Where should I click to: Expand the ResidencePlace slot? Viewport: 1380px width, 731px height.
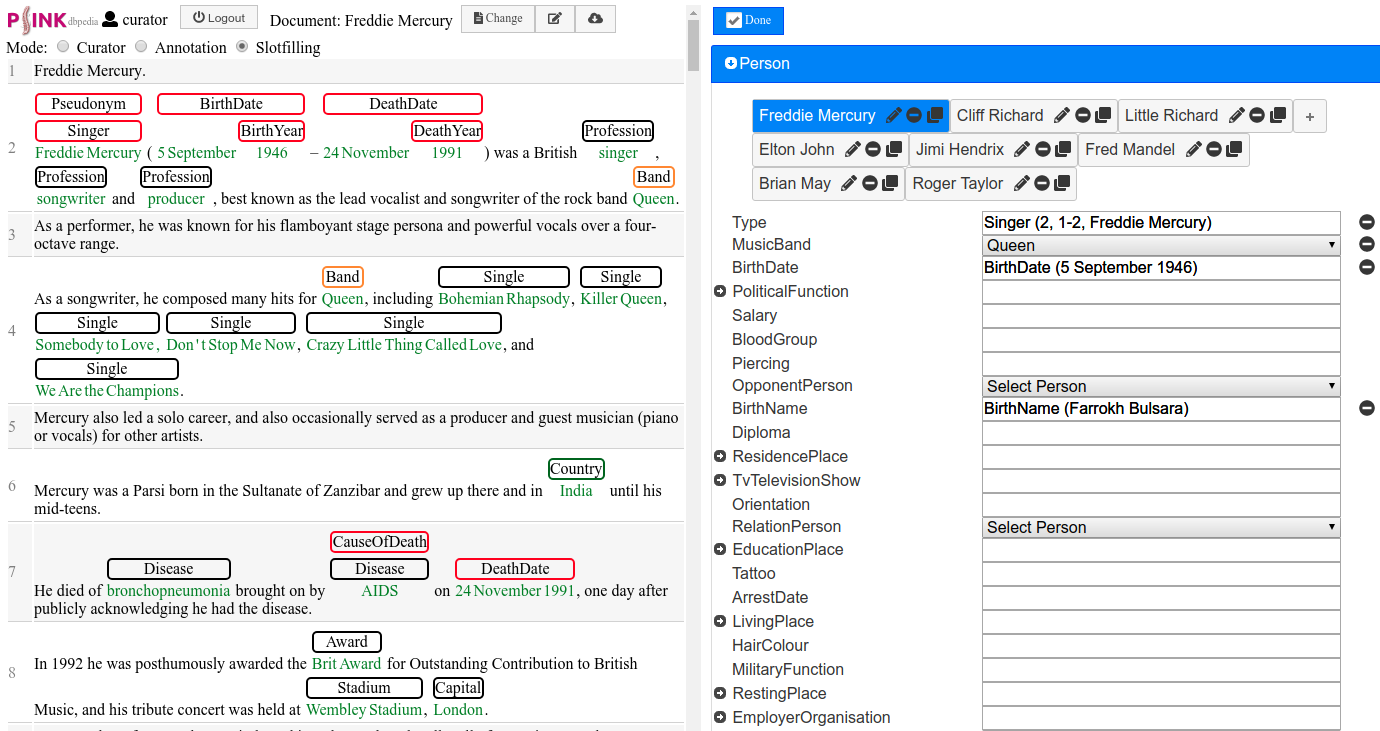pos(720,456)
